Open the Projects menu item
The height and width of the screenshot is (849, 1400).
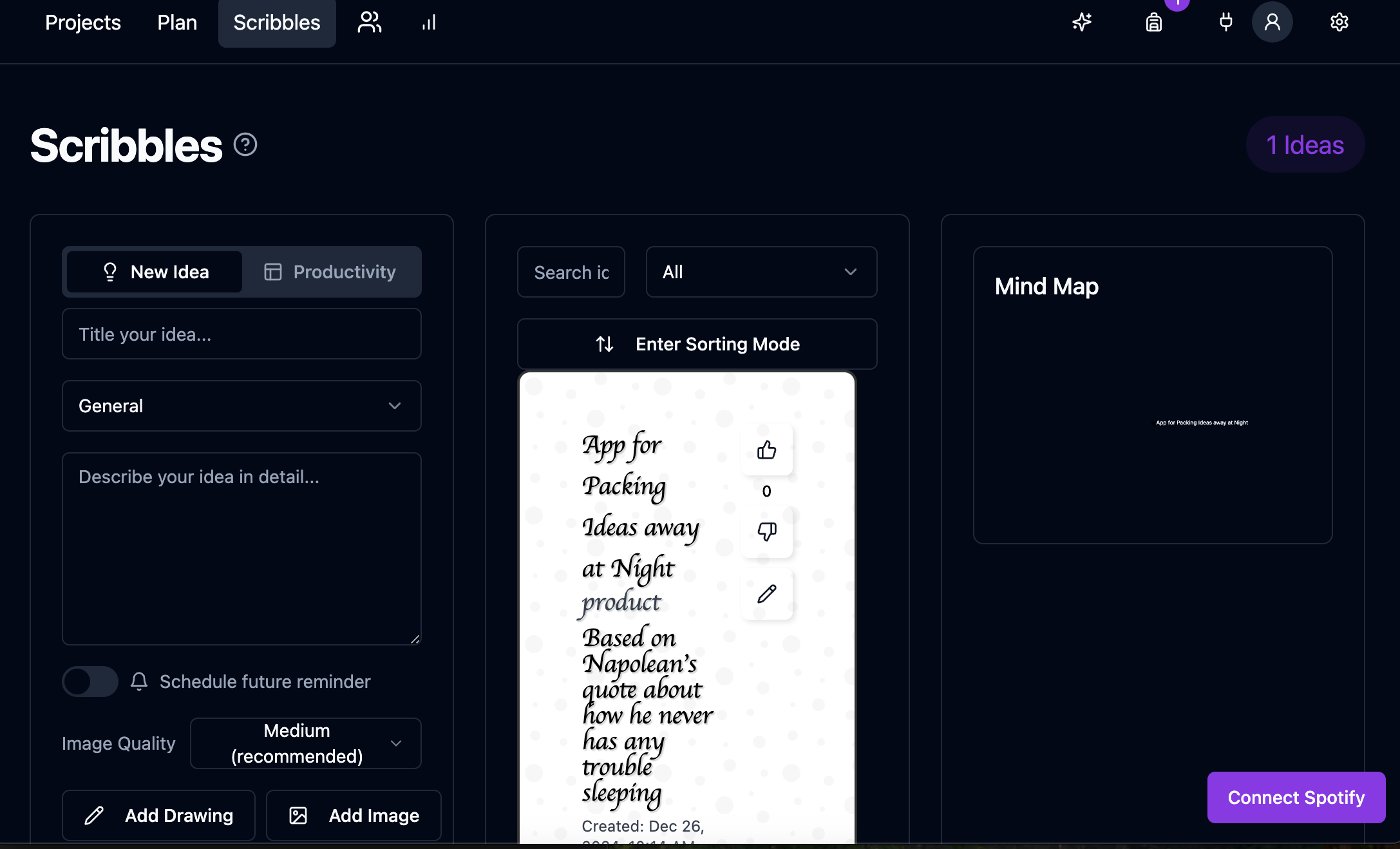[83, 23]
